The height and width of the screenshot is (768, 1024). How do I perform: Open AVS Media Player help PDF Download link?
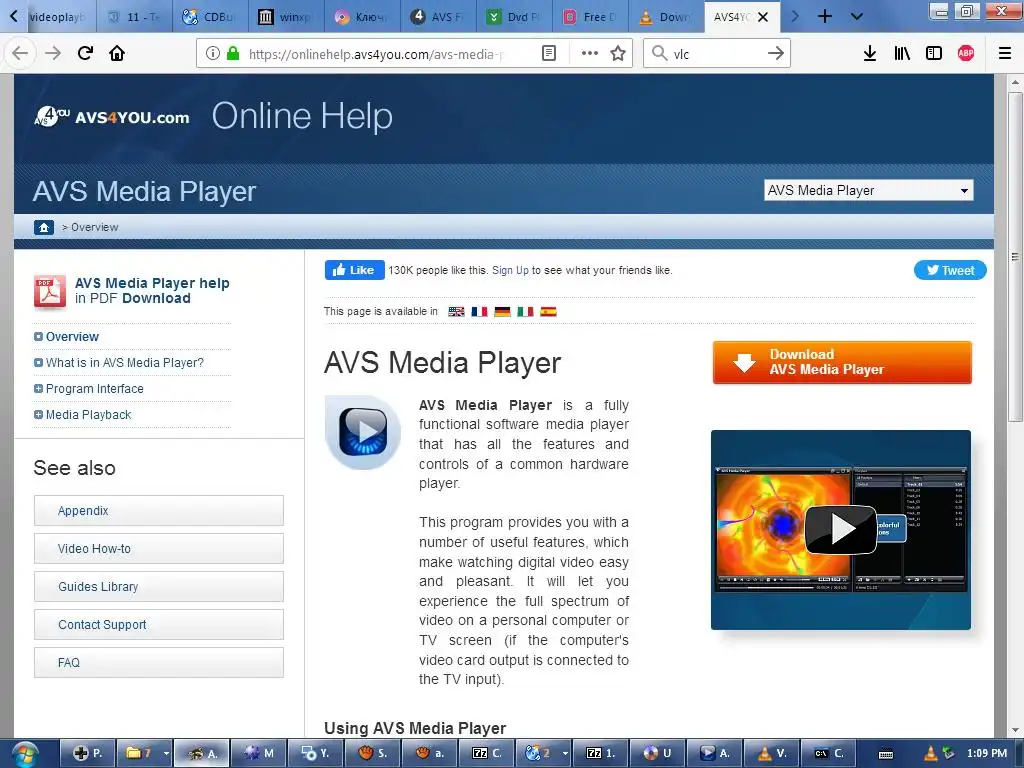coord(152,291)
